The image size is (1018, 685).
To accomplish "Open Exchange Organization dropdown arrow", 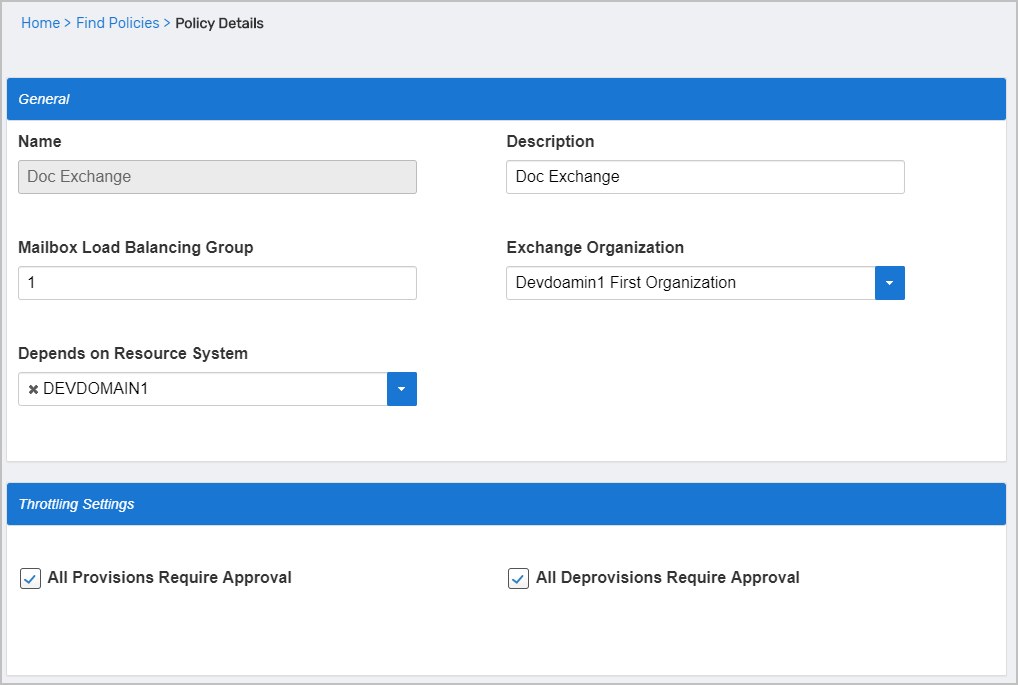I will click(889, 283).
